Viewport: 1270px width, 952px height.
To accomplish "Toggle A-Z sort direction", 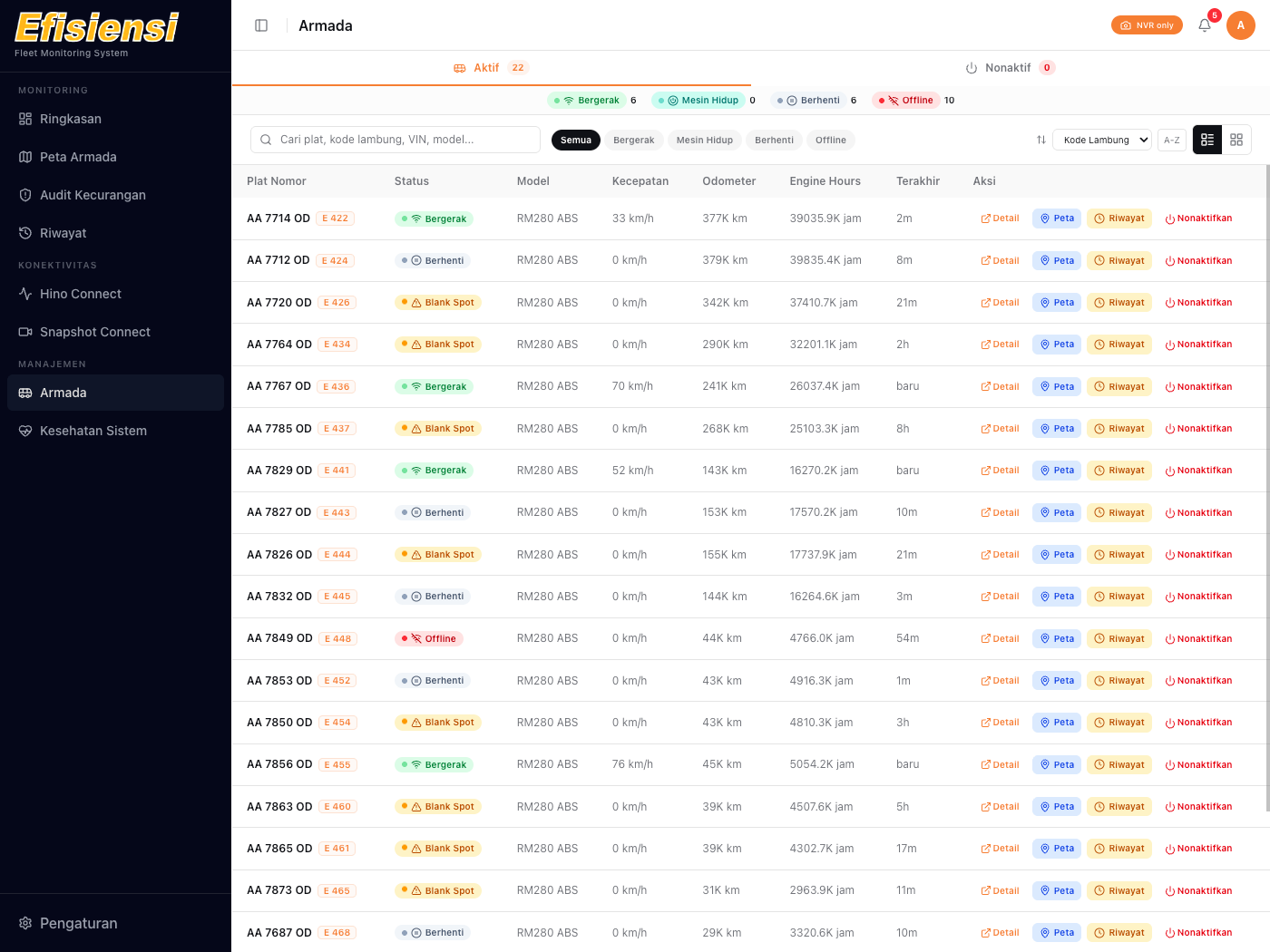I will pyautogui.click(x=1172, y=140).
